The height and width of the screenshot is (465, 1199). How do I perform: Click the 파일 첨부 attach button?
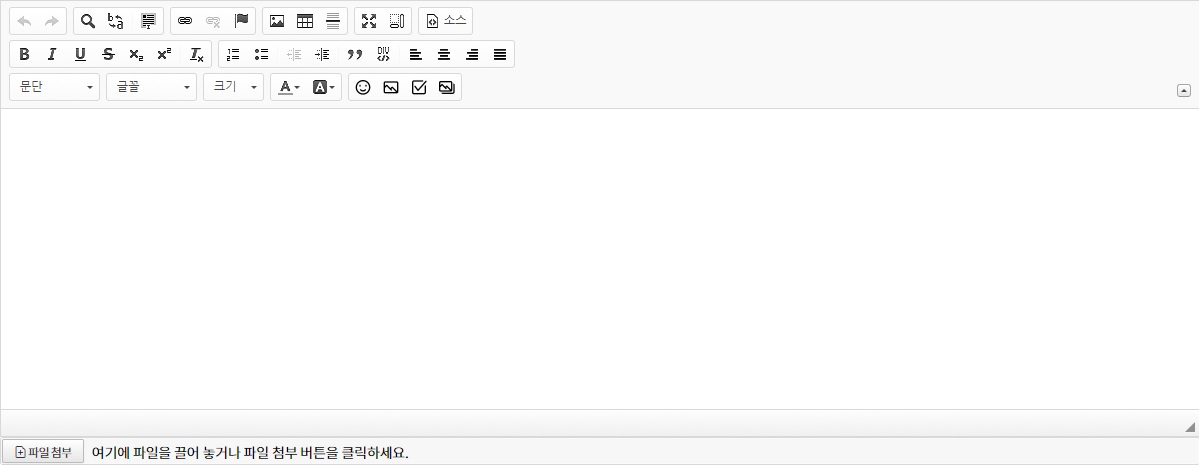43,452
